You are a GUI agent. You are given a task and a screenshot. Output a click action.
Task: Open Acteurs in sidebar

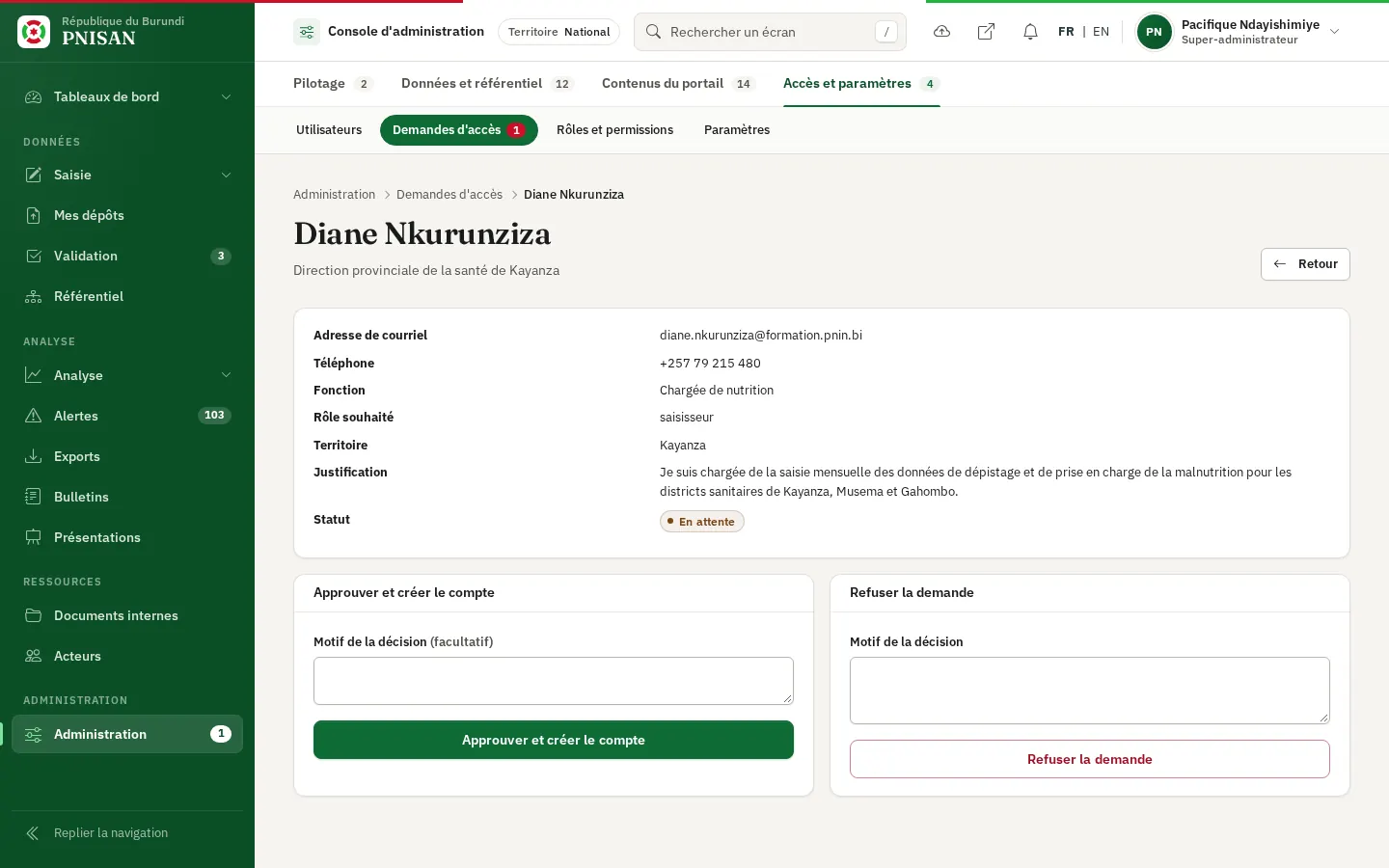(x=127, y=656)
